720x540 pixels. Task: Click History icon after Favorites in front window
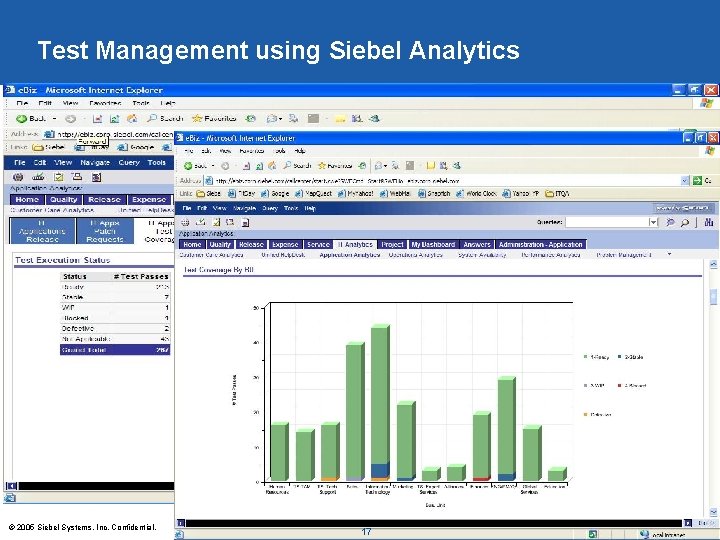[x=362, y=165]
